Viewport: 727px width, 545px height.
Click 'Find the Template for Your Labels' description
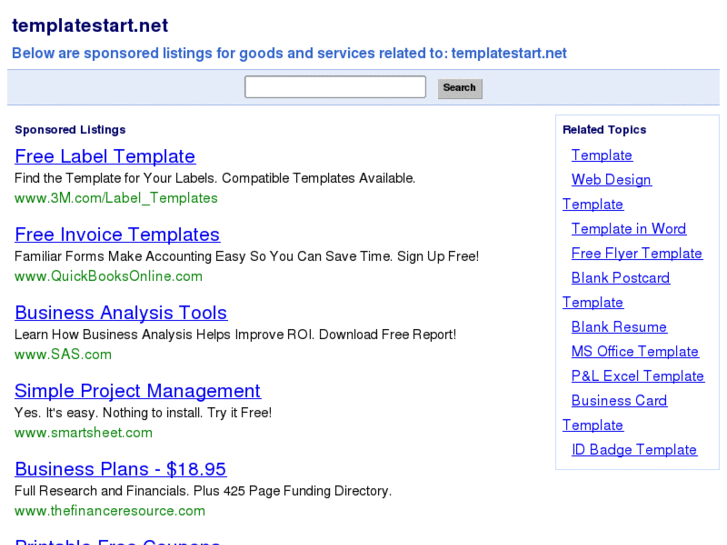pos(215,178)
